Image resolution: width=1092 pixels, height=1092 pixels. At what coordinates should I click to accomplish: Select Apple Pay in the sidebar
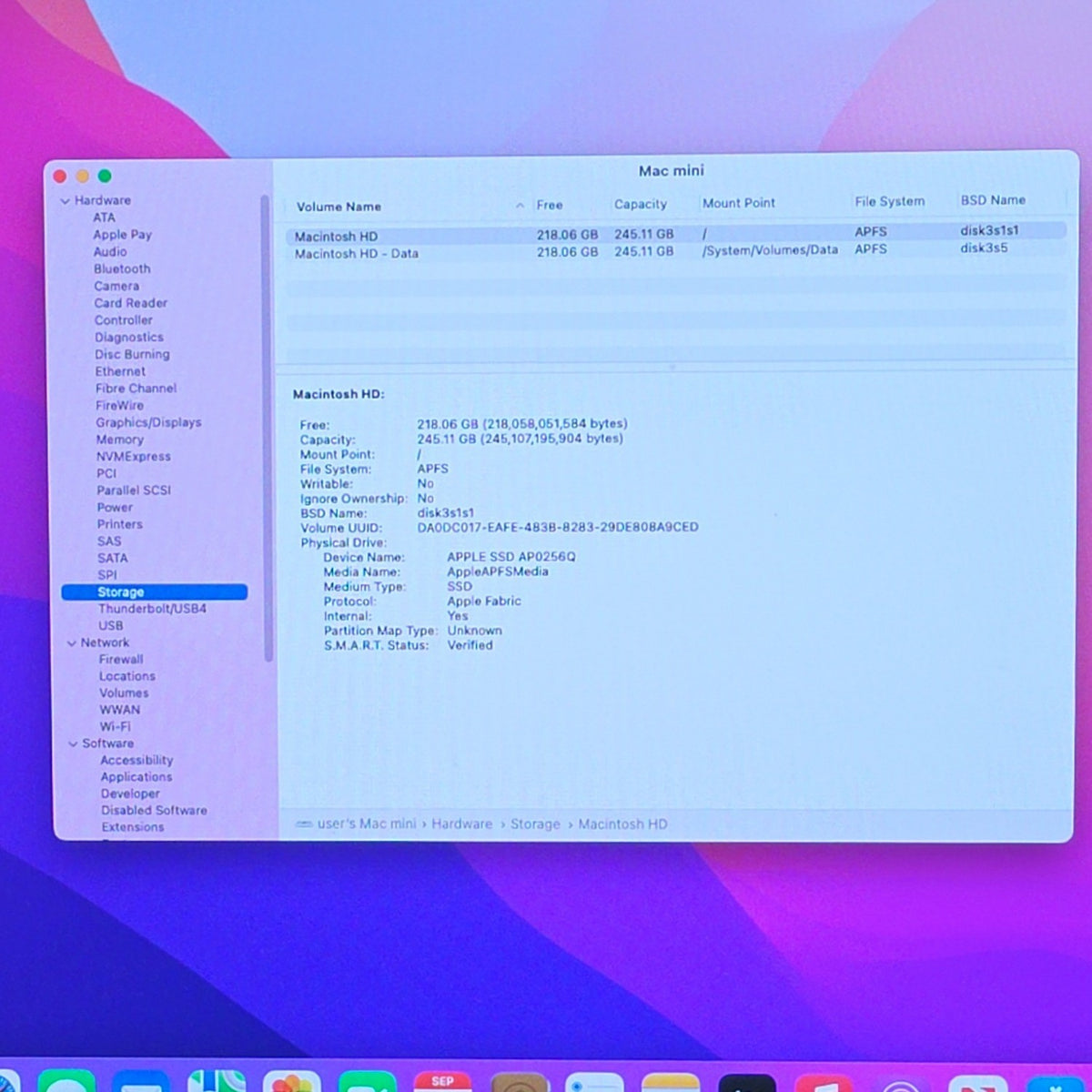[122, 235]
